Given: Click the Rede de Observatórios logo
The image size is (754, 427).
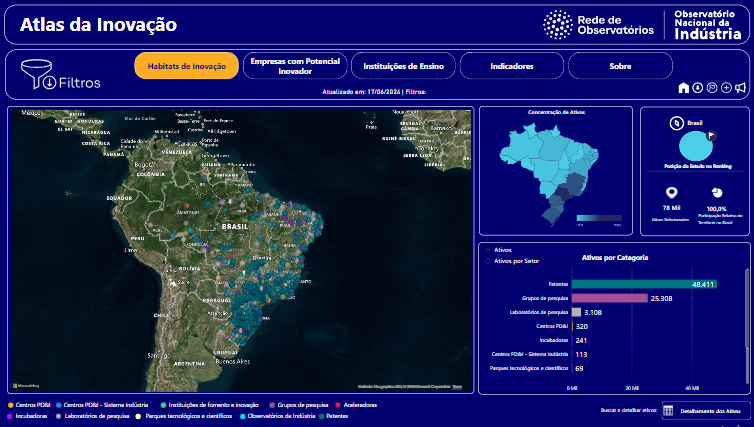Looking at the screenshot, I should 598,25.
